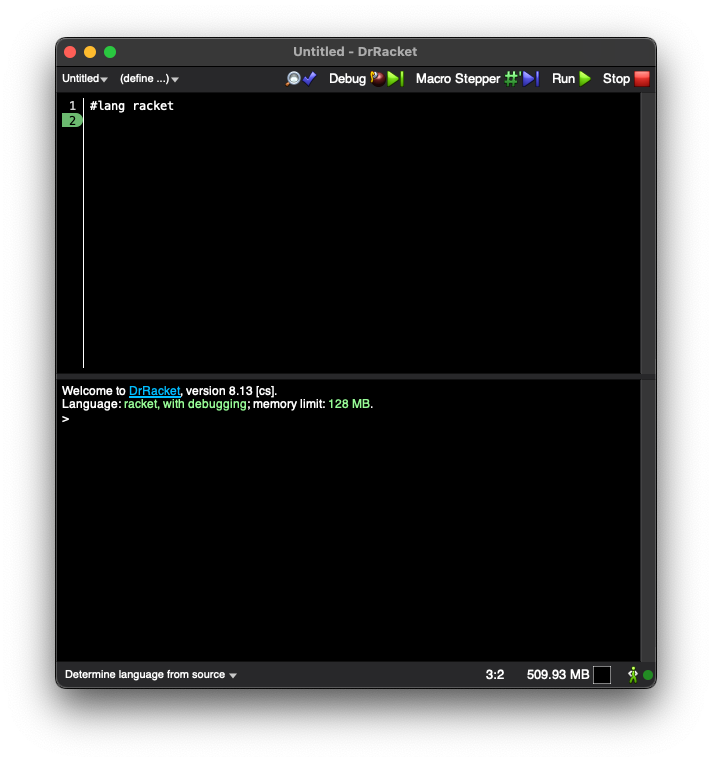Screen dimensions: 712x762
Task: Click on the #lang racket line
Action: [131, 106]
